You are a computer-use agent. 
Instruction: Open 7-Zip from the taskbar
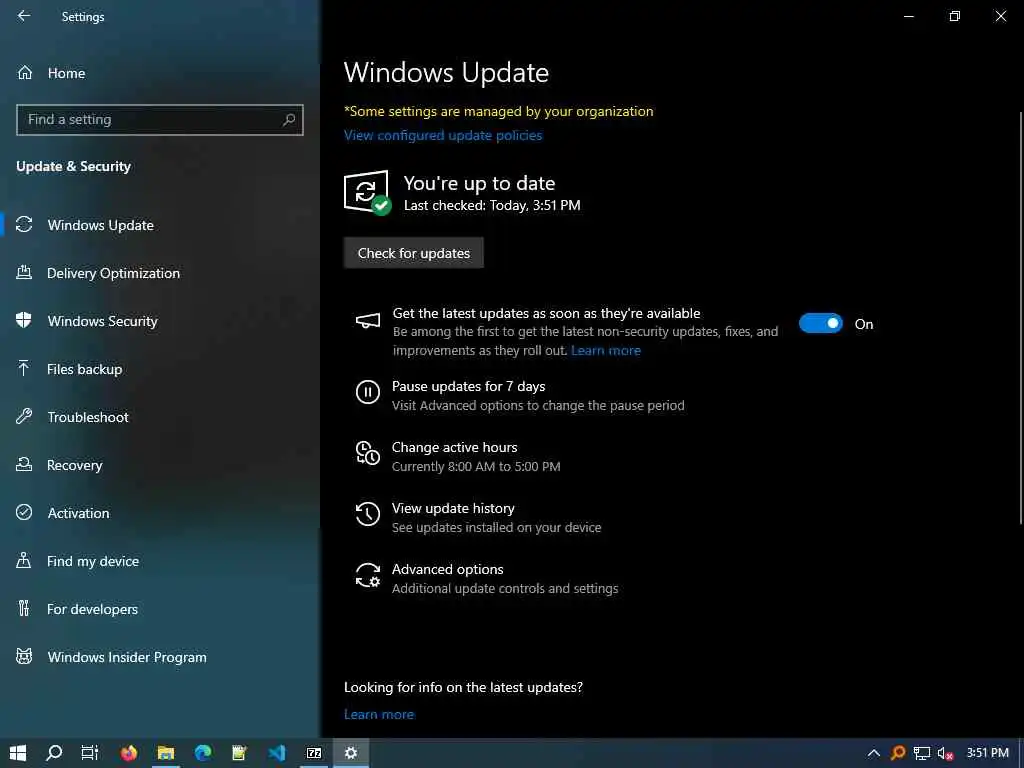(314, 753)
